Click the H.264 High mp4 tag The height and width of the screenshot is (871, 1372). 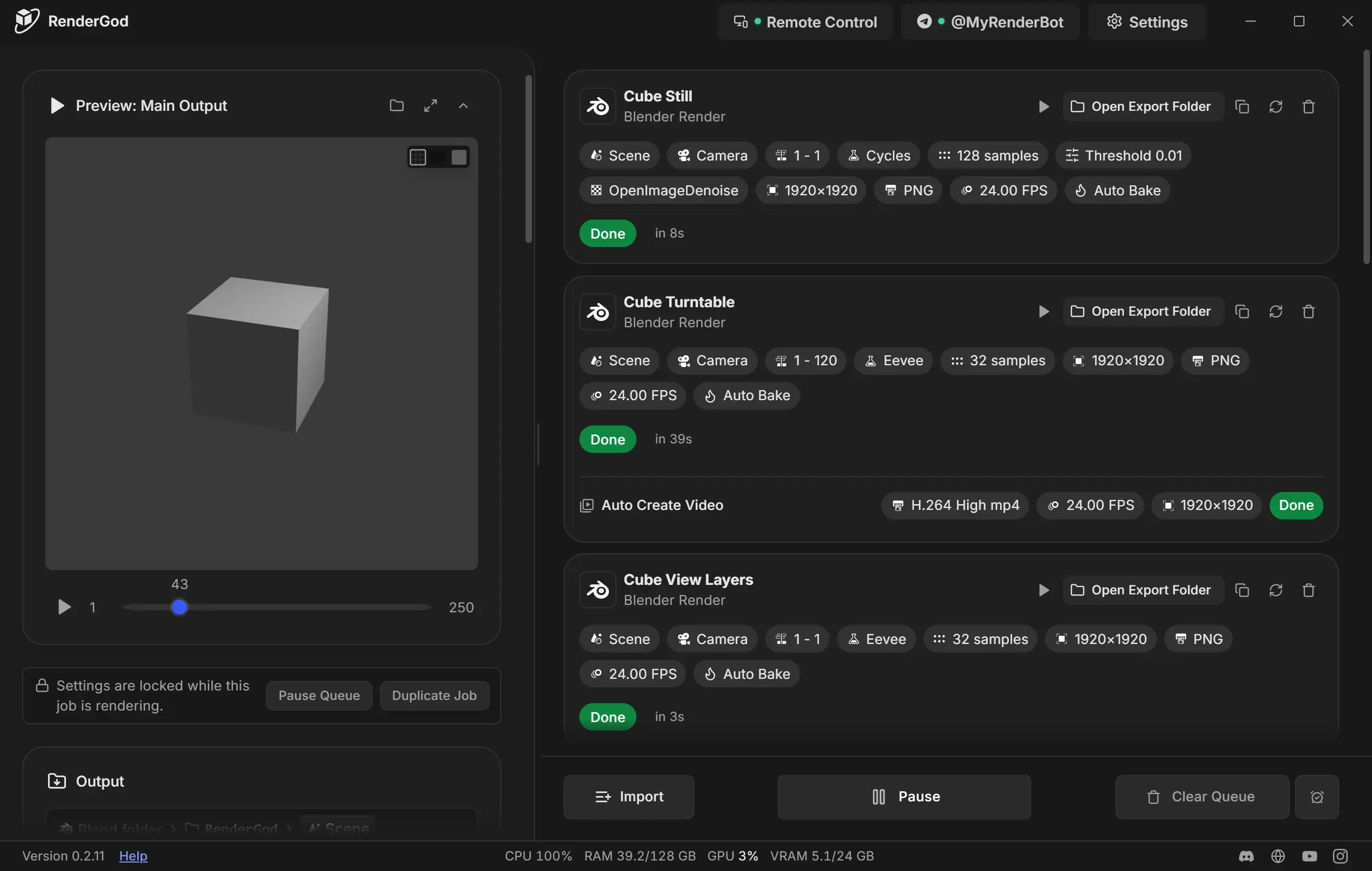click(955, 505)
